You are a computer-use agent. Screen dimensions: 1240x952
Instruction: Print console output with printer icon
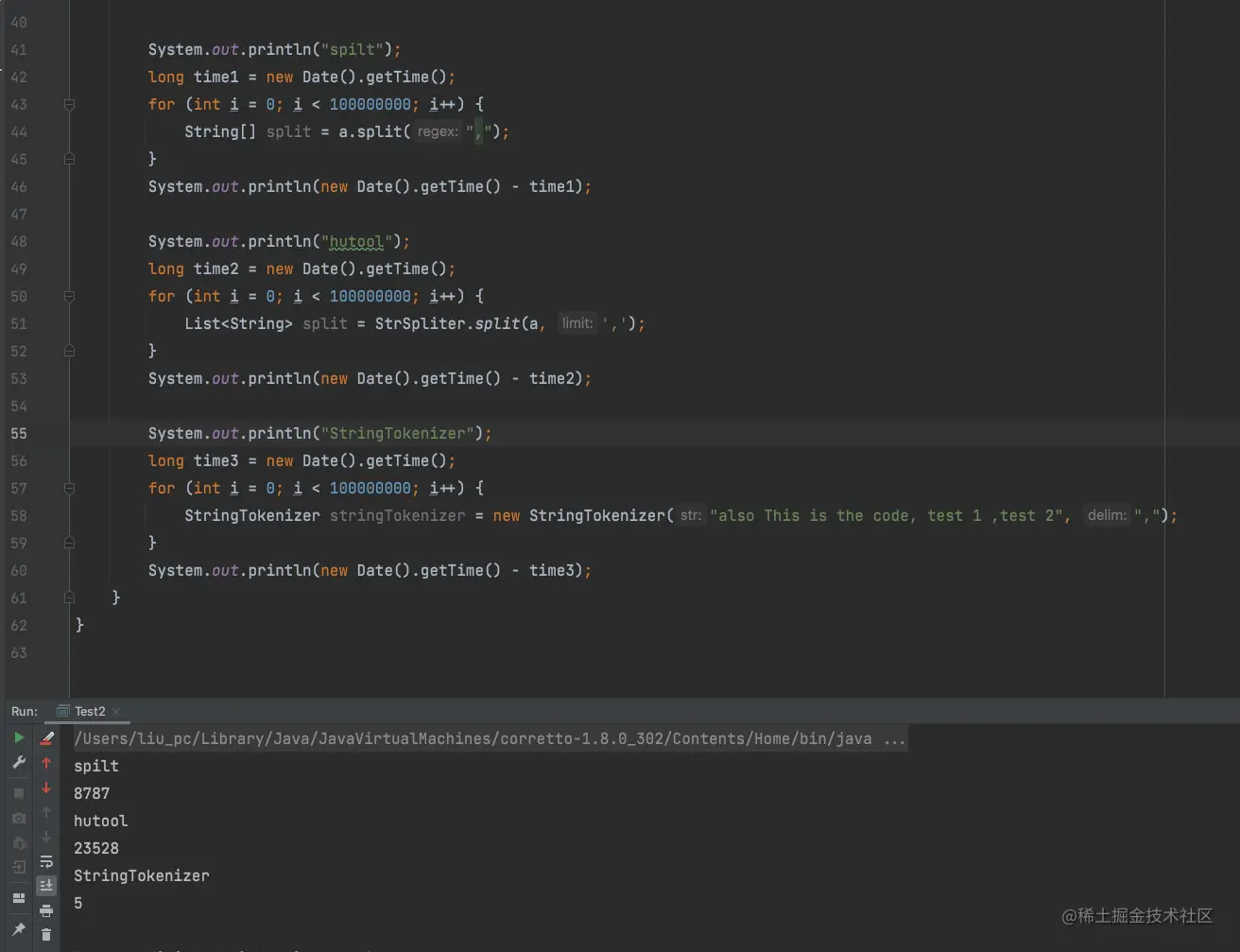click(x=46, y=911)
